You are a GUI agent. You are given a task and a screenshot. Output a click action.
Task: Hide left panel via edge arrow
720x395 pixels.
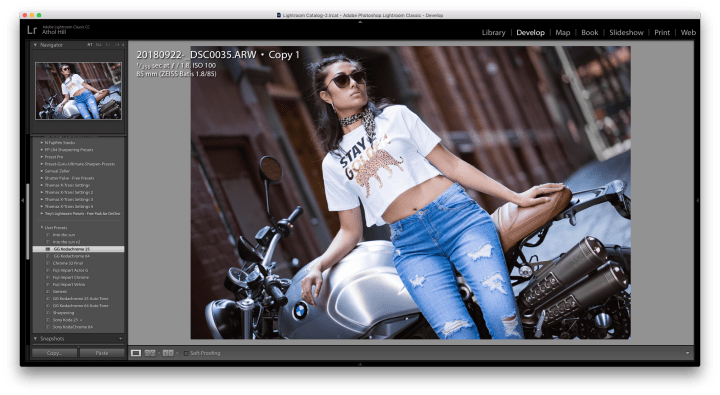22,200
